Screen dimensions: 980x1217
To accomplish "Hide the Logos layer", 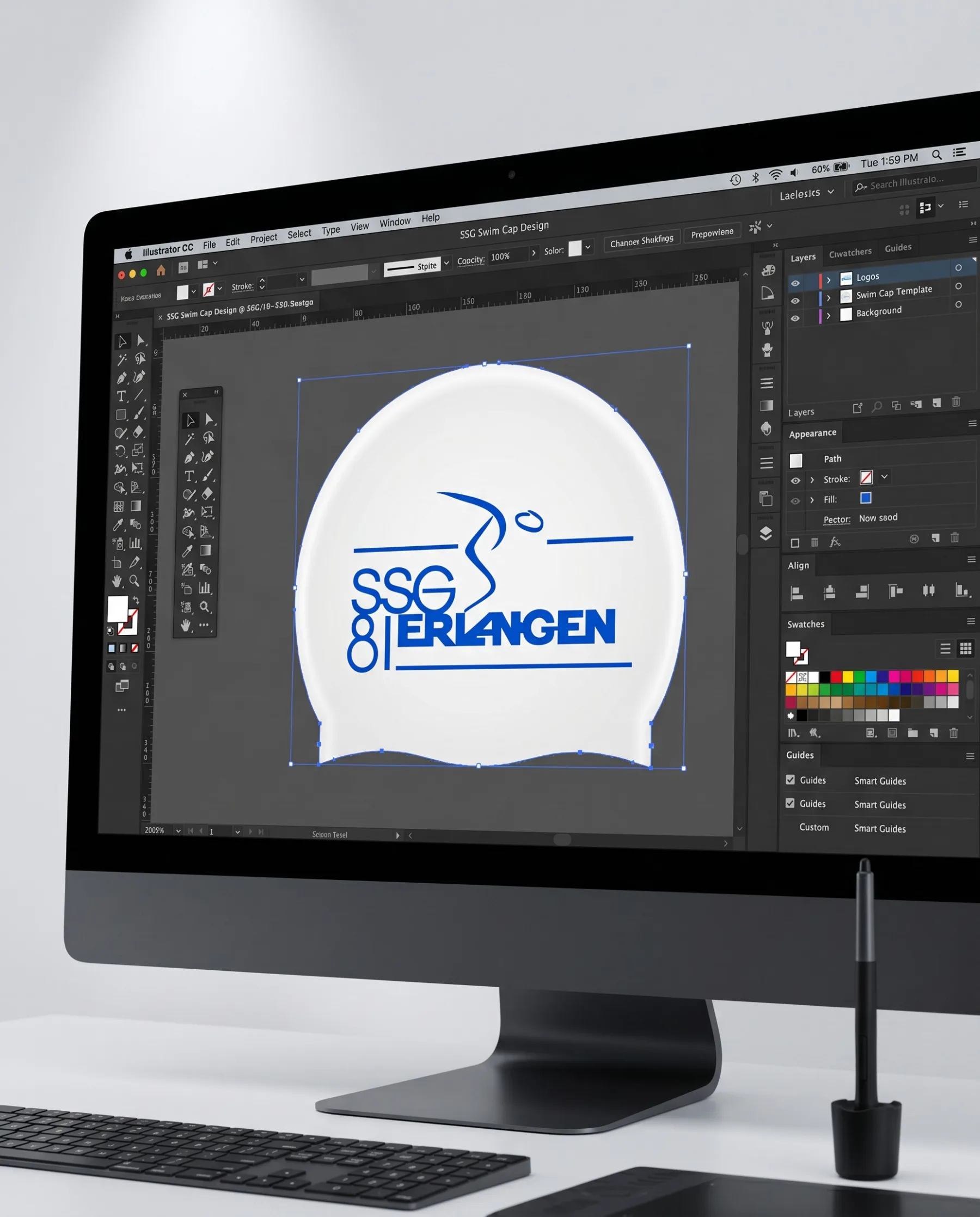I will tap(795, 283).
